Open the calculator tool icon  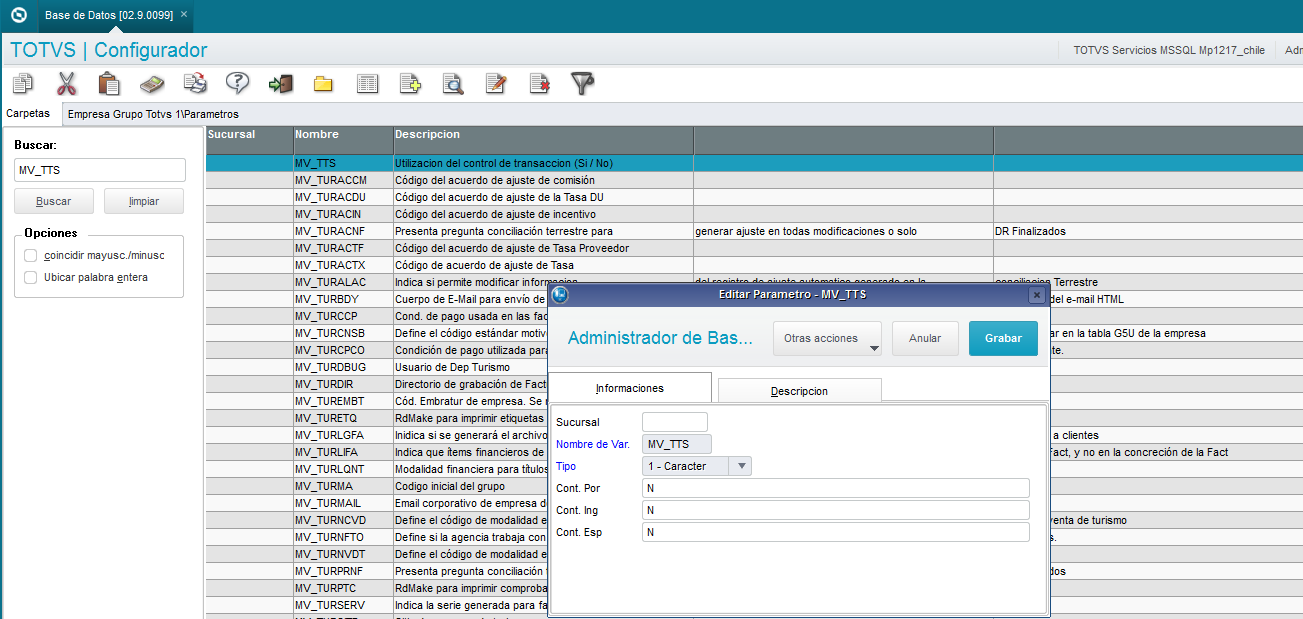[x=152, y=84]
